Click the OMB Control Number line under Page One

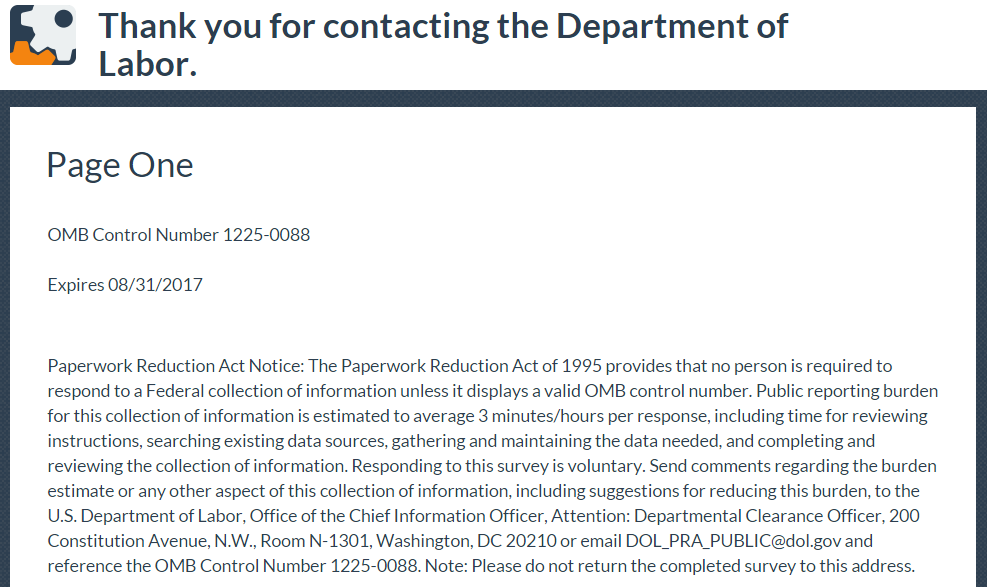coord(179,235)
